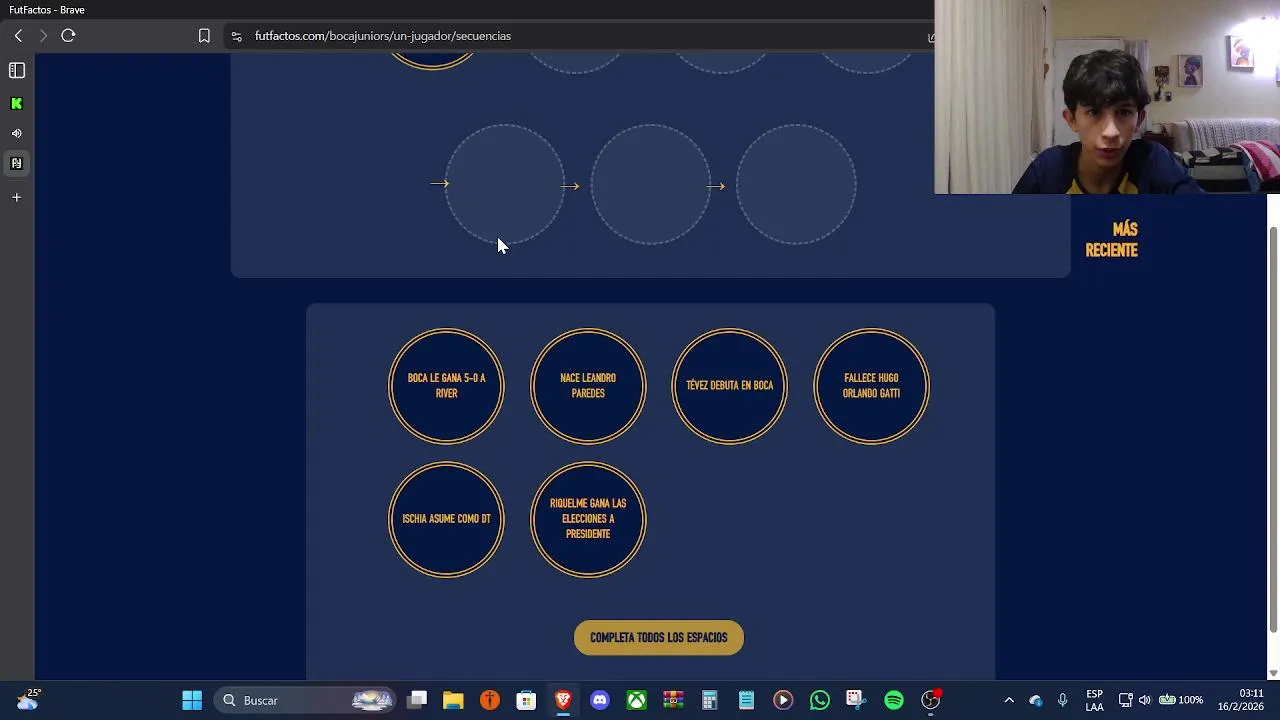
Task: Bookmark this page with the bookmark icon
Action: (x=204, y=36)
